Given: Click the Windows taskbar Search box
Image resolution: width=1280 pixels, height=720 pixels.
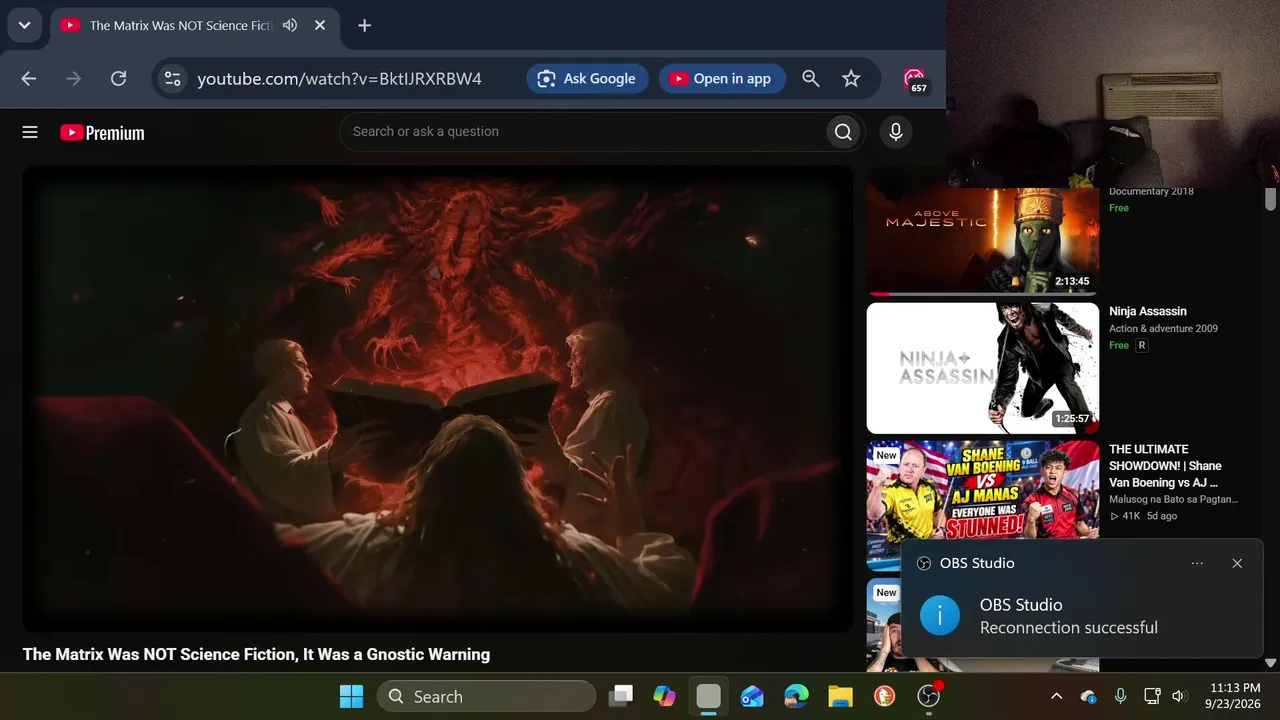Looking at the screenshot, I should [x=486, y=696].
